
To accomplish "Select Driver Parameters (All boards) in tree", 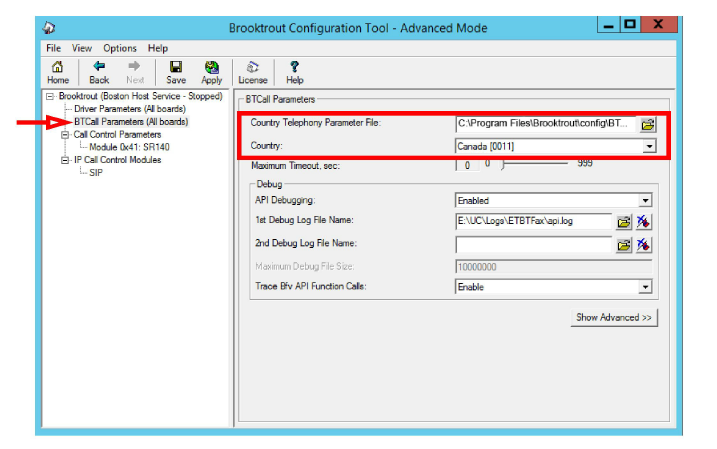I will pyautogui.click(x=130, y=109).
